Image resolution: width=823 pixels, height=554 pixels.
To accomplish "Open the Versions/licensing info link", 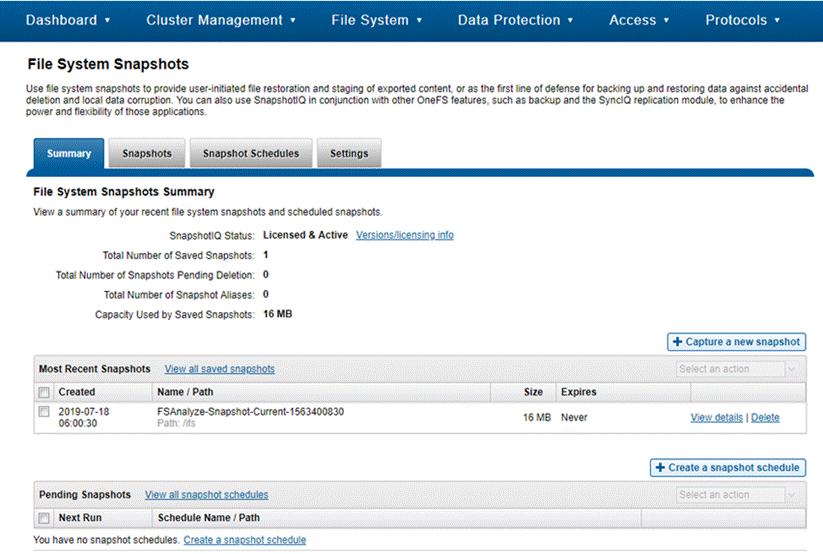I will click(404, 235).
